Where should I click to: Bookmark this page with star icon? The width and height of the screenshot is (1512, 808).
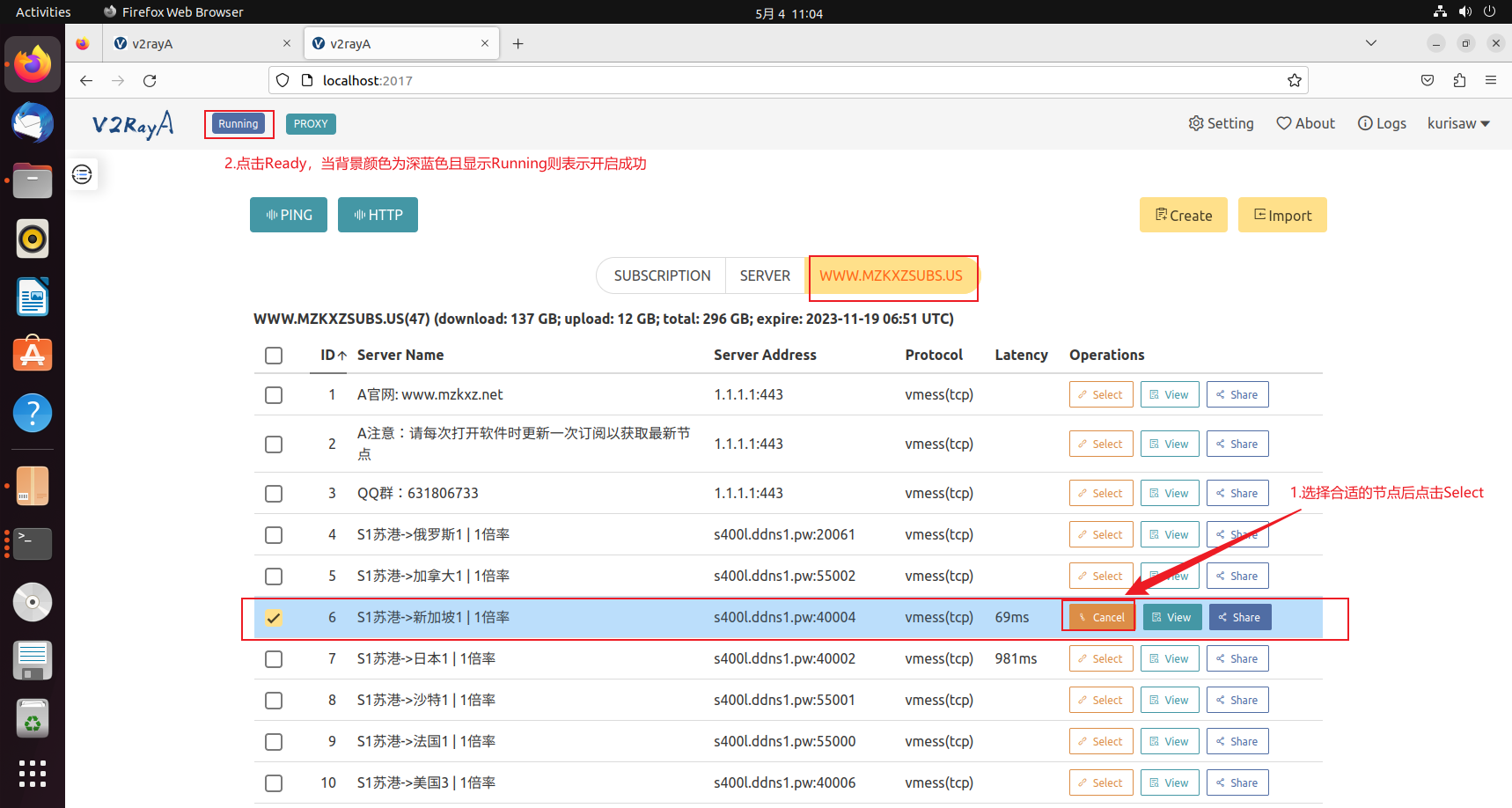tap(1295, 81)
